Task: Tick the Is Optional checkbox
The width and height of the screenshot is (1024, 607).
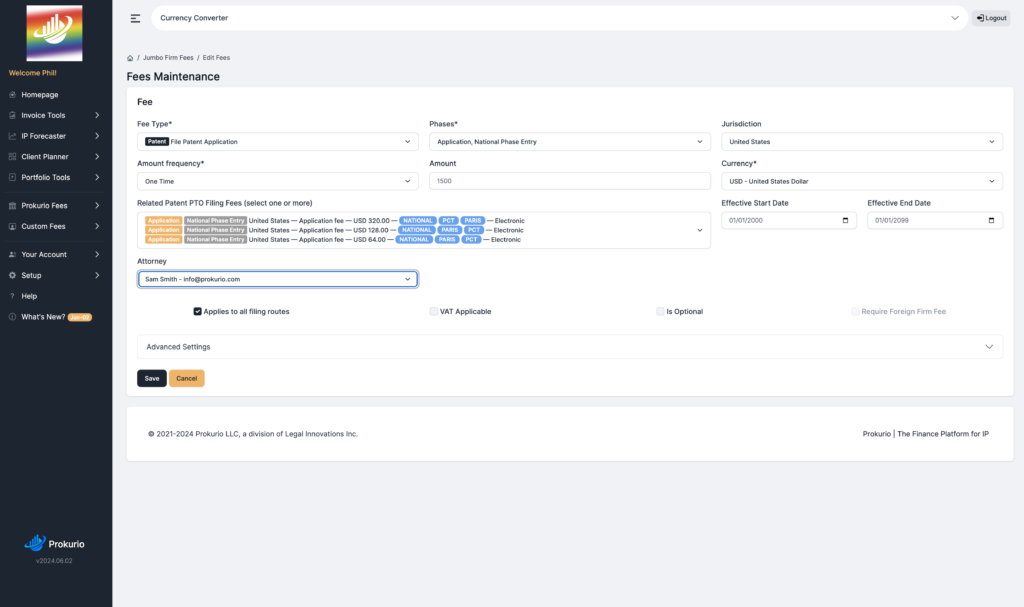Action: pos(660,312)
